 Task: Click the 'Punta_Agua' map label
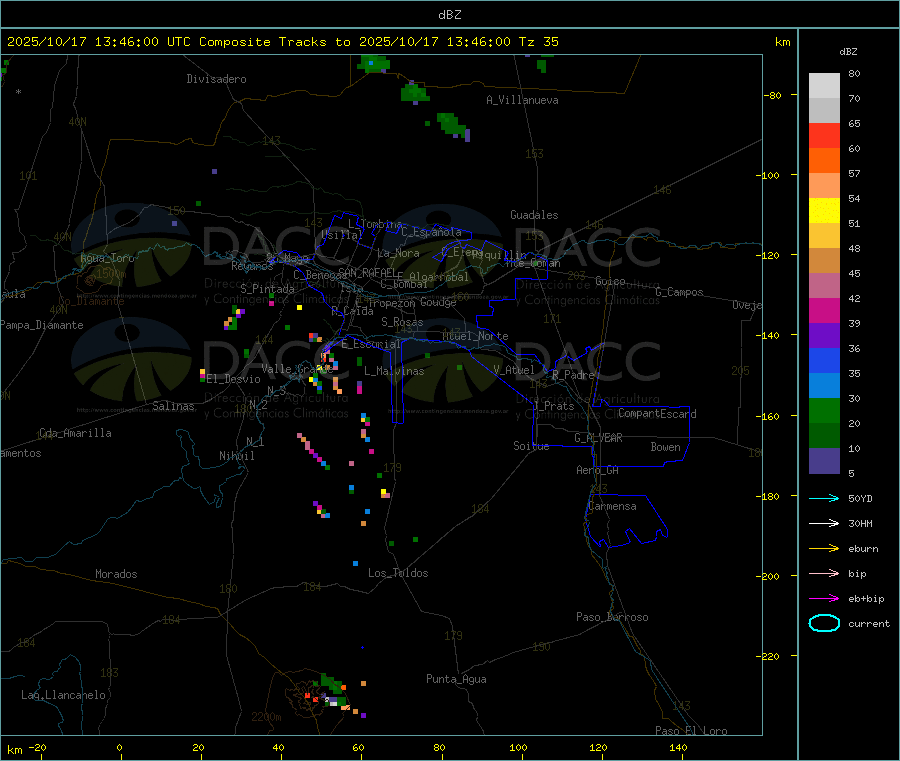[x=456, y=679]
